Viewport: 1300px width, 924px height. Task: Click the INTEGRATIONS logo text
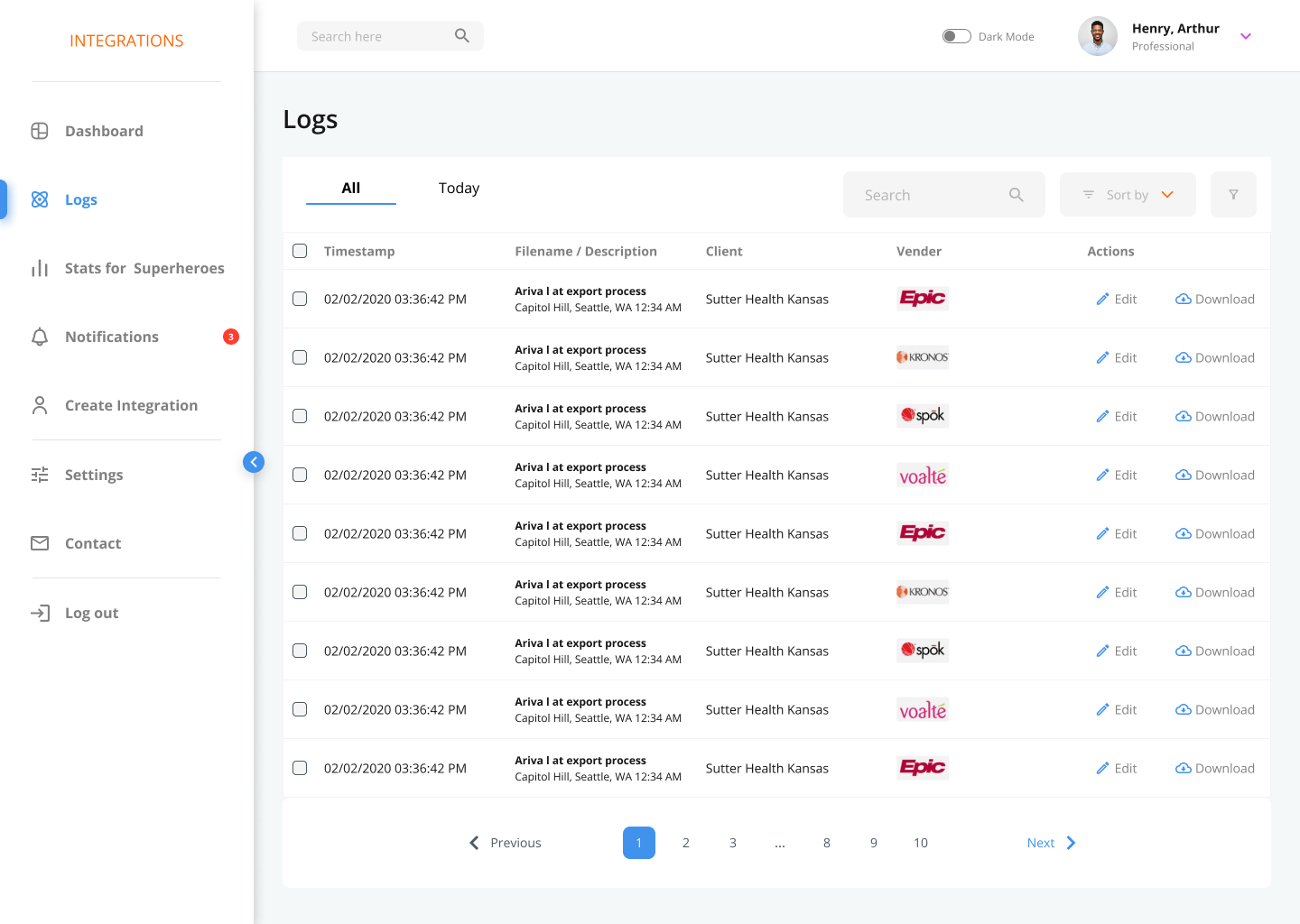point(126,41)
